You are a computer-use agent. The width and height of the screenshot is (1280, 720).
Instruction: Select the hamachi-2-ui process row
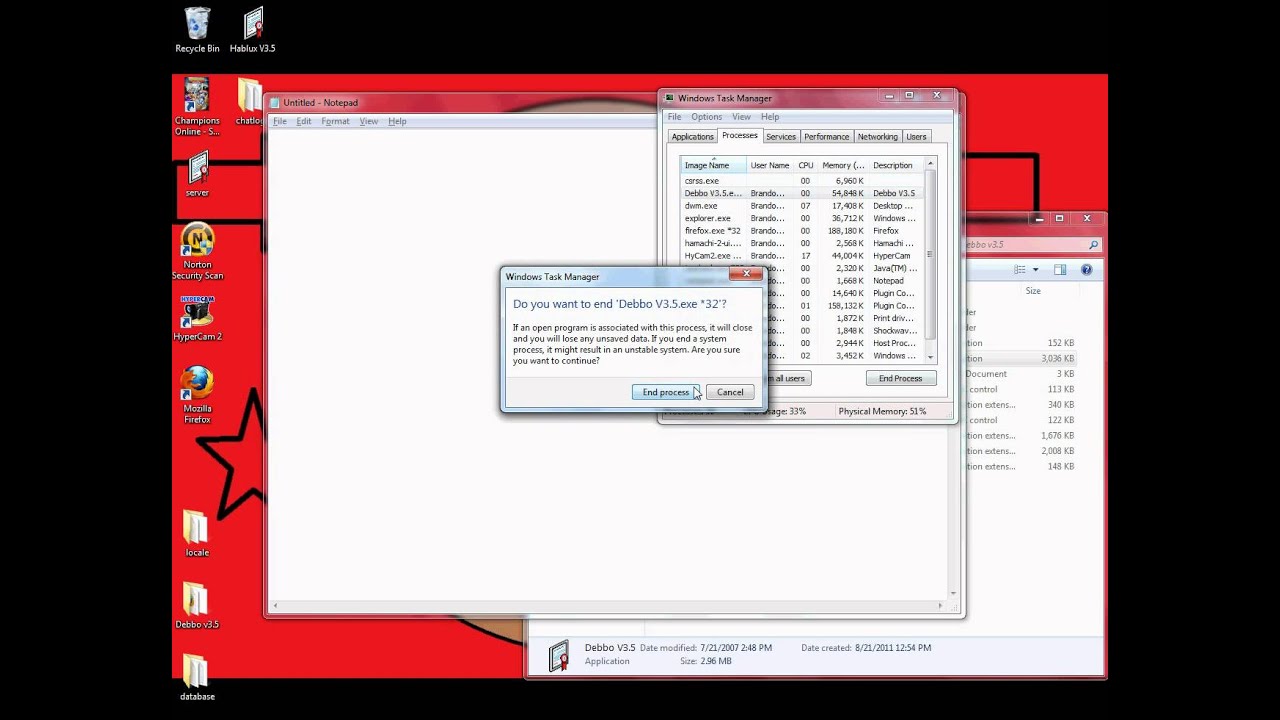[x=803, y=243]
